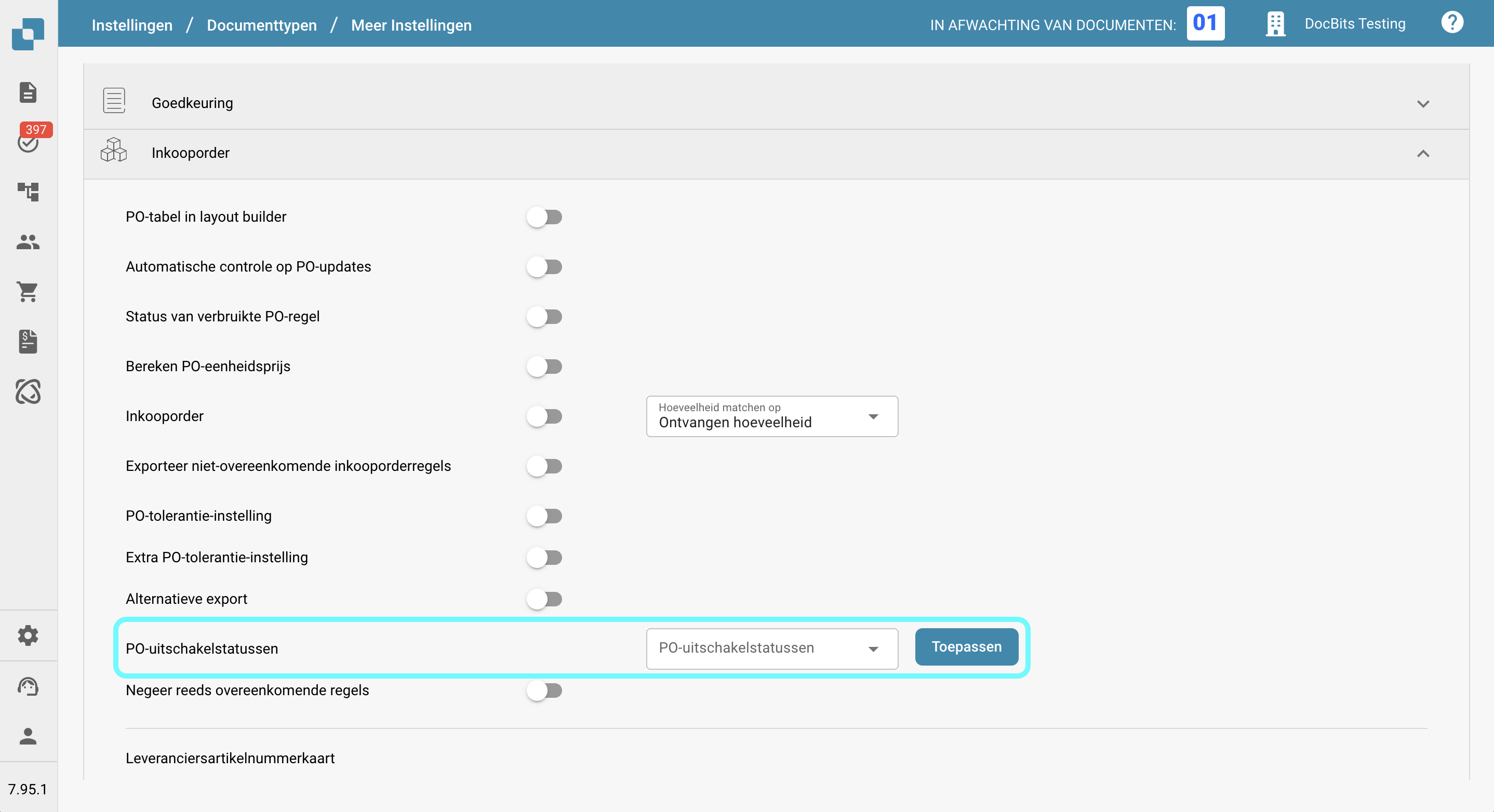Open the Hoeveelheid matchen op dropdown

coord(771,416)
